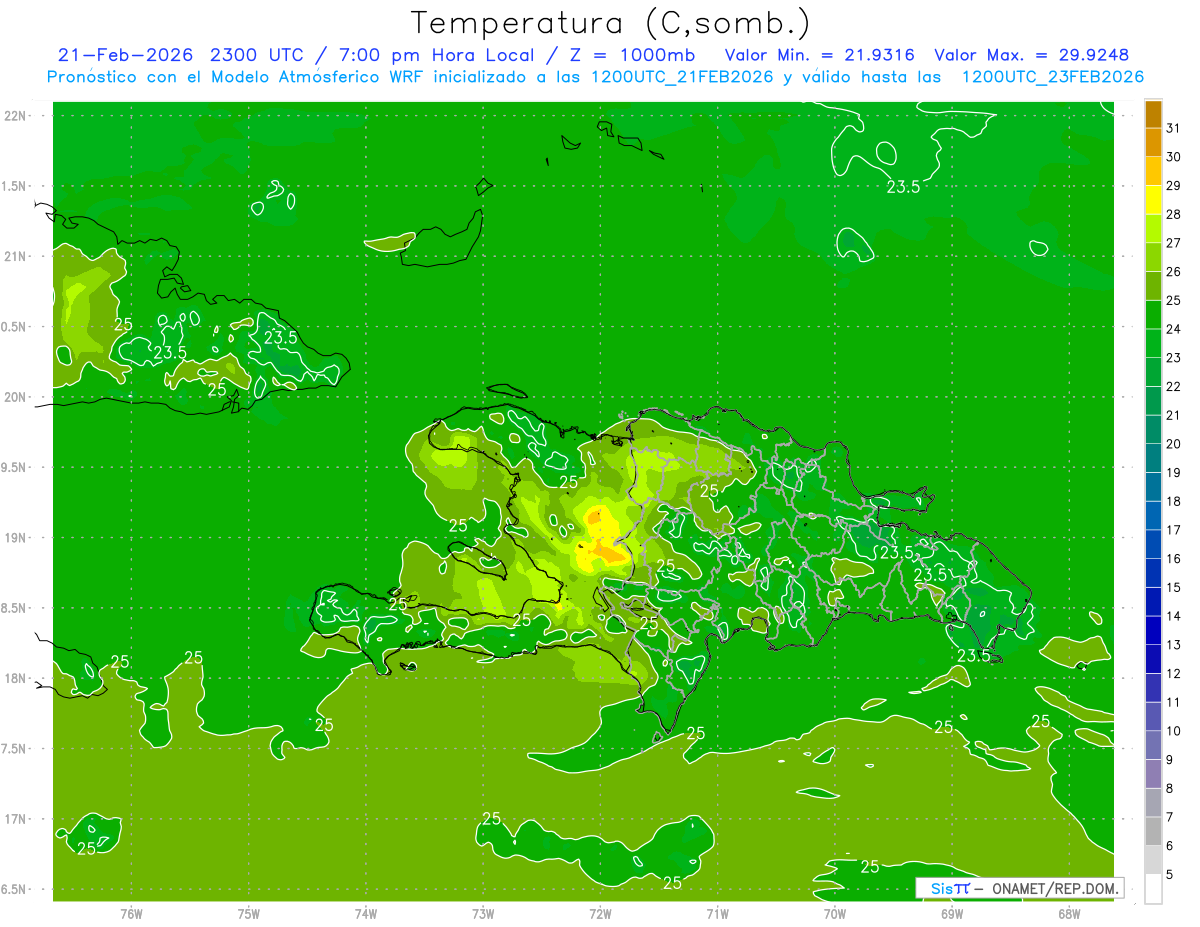Select the green swatch between 23 and 24
1200x927 pixels.
1153,344
